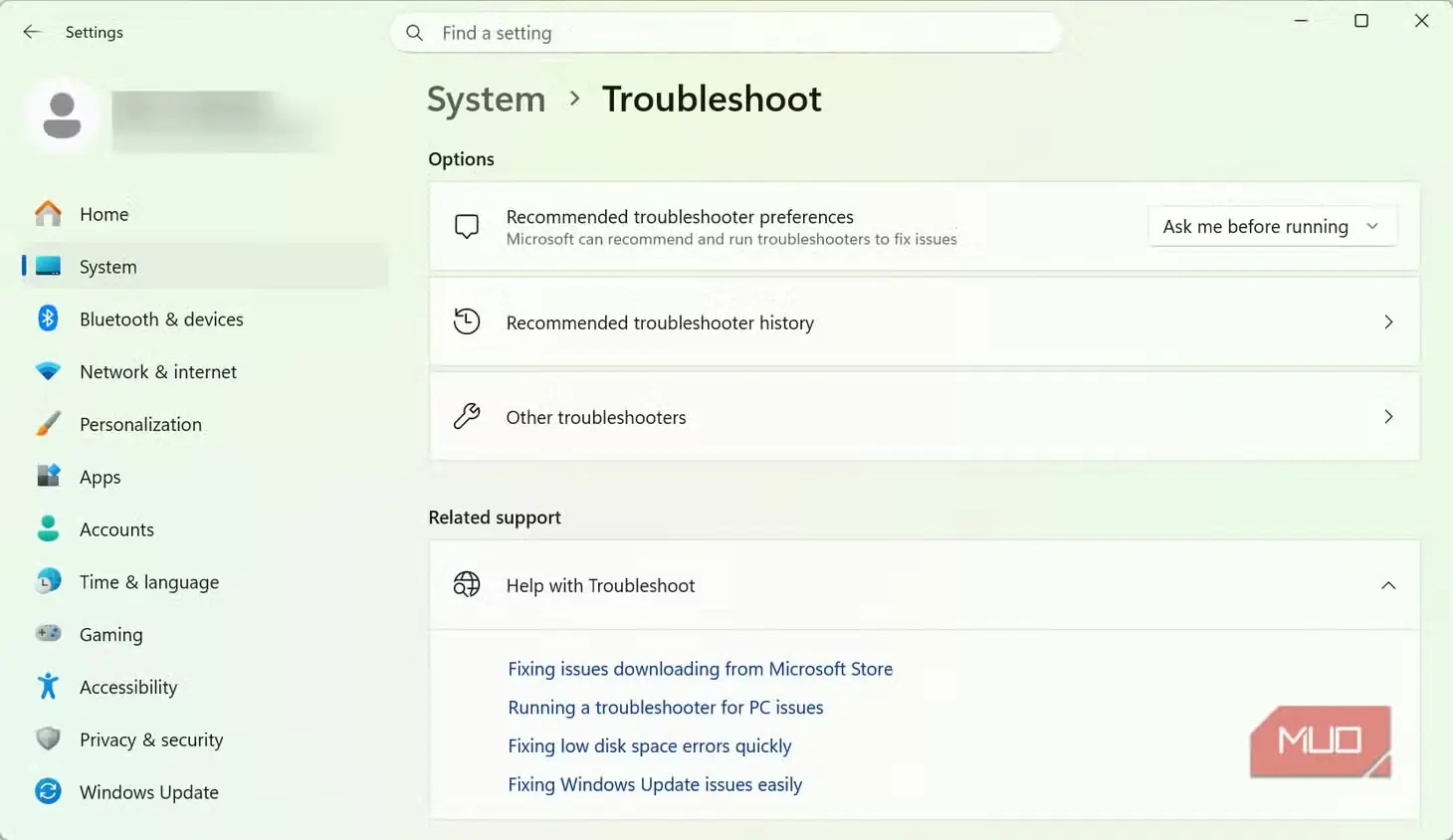The width and height of the screenshot is (1453, 840).
Task: Click the Privacy & security shield icon
Action: point(48,738)
